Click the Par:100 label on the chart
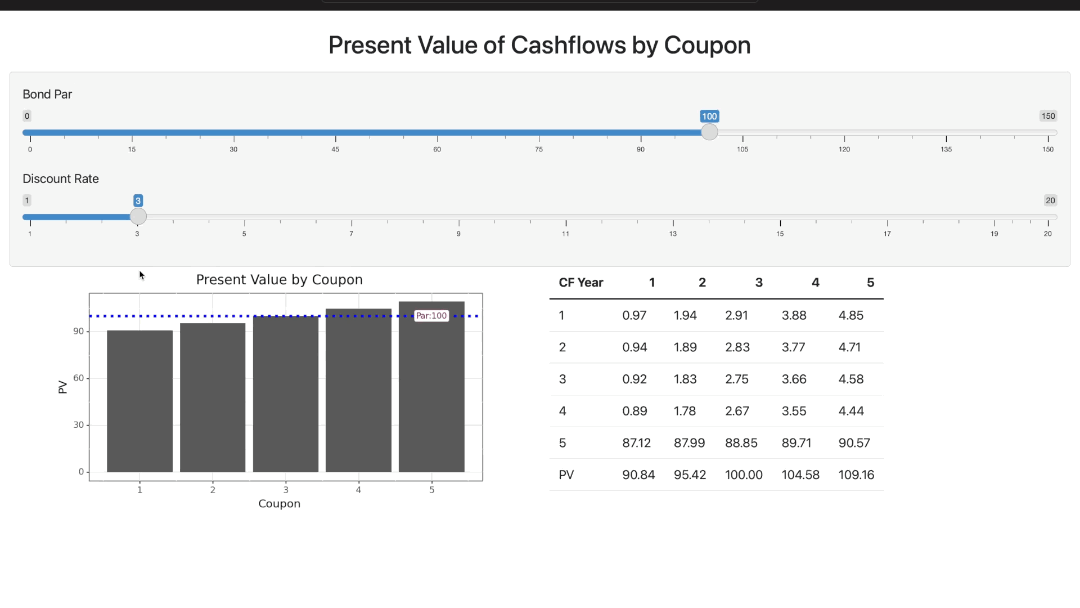 click(x=431, y=316)
